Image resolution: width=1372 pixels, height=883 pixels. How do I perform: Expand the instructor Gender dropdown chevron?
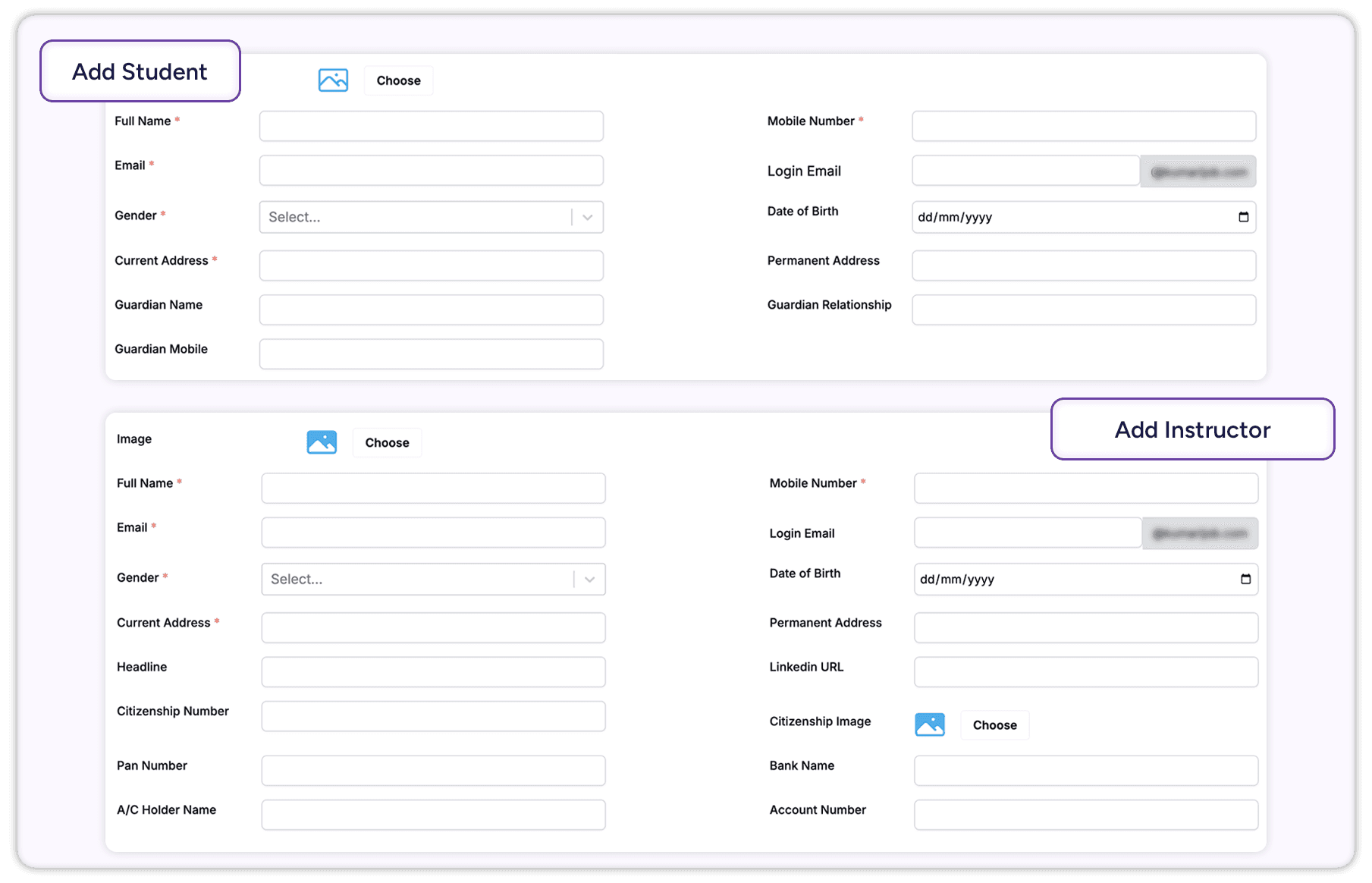point(589,579)
